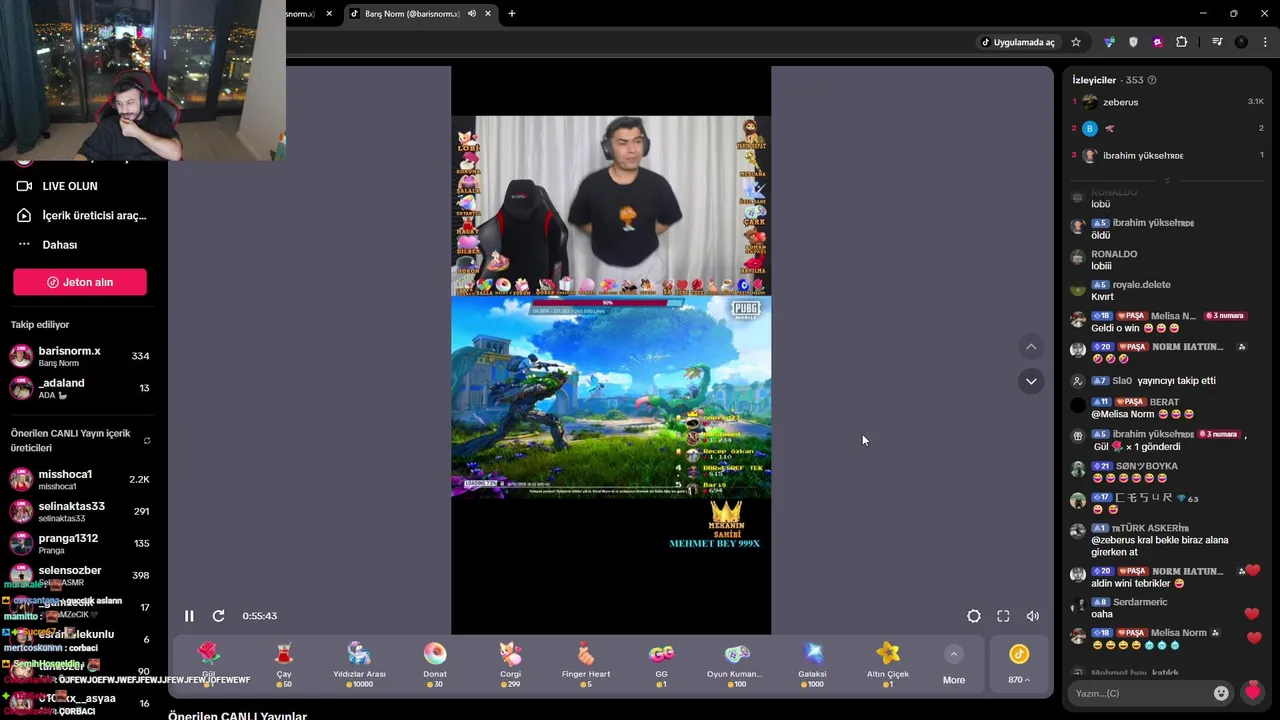Open barisnorm.x followed channel
This screenshot has width=1280, height=720.
point(80,356)
